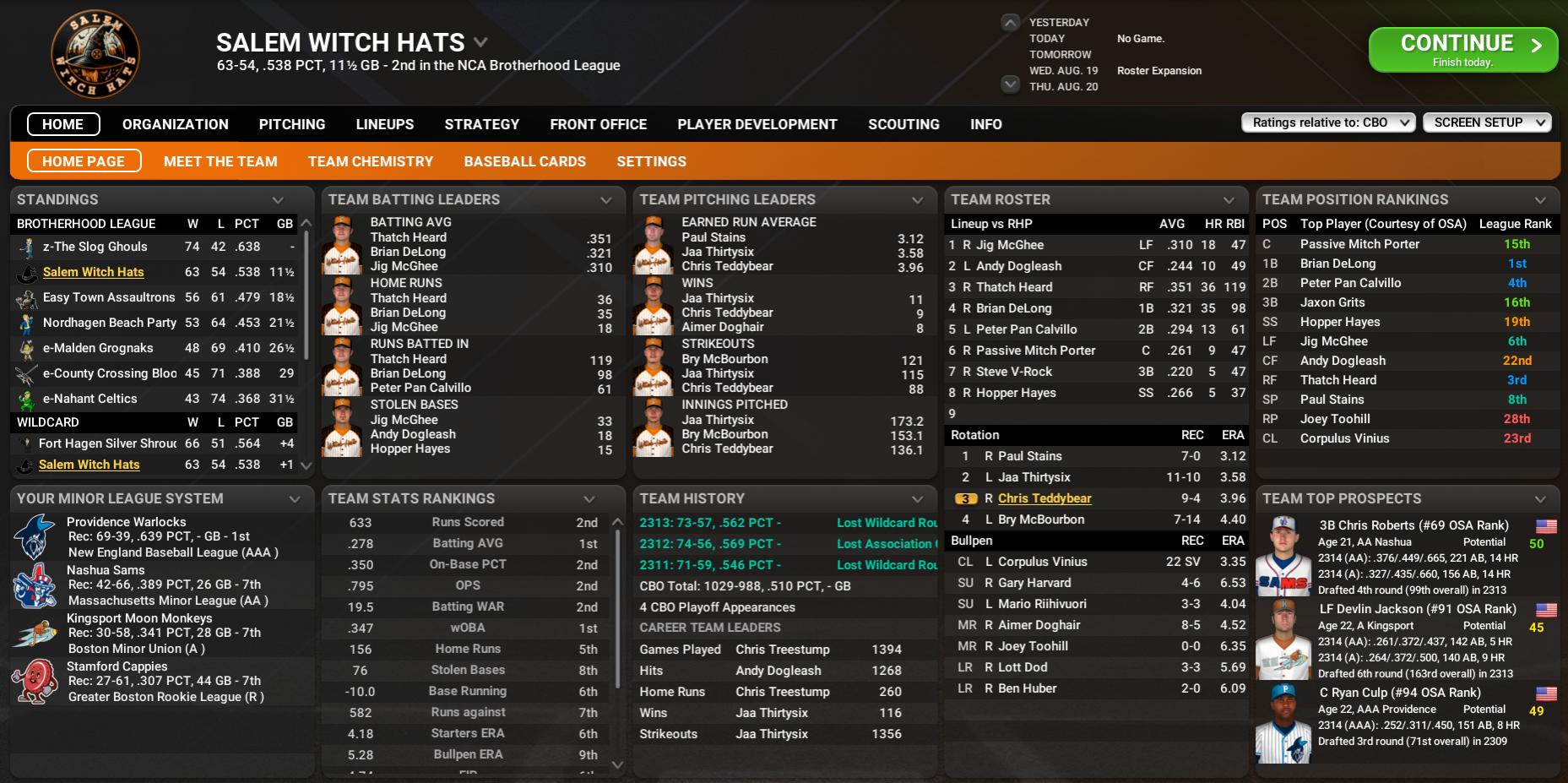Open the Scouting menu
Image resolution: width=1568 pixels, height=783 pixels.
(x=904, y=124)
